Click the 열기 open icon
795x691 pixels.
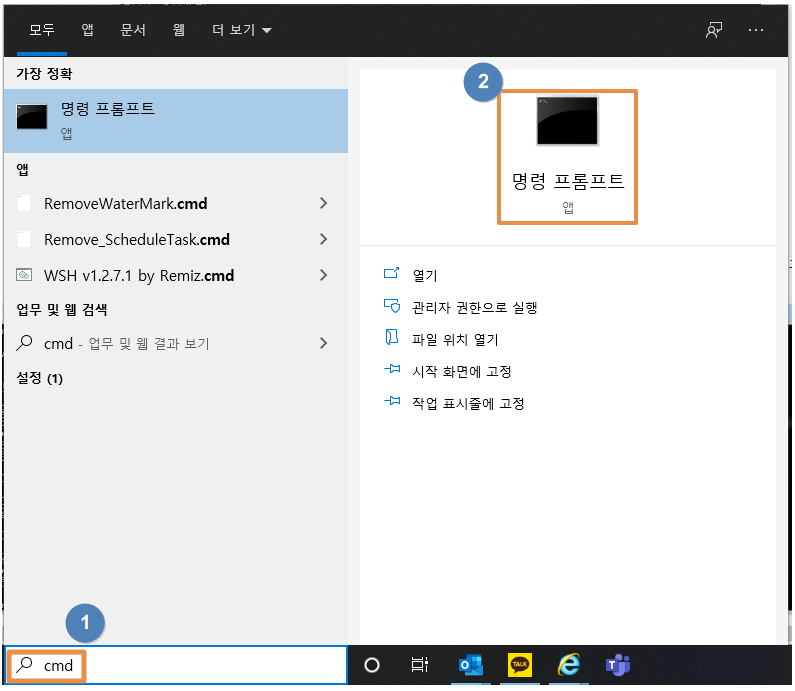[391, 274]
